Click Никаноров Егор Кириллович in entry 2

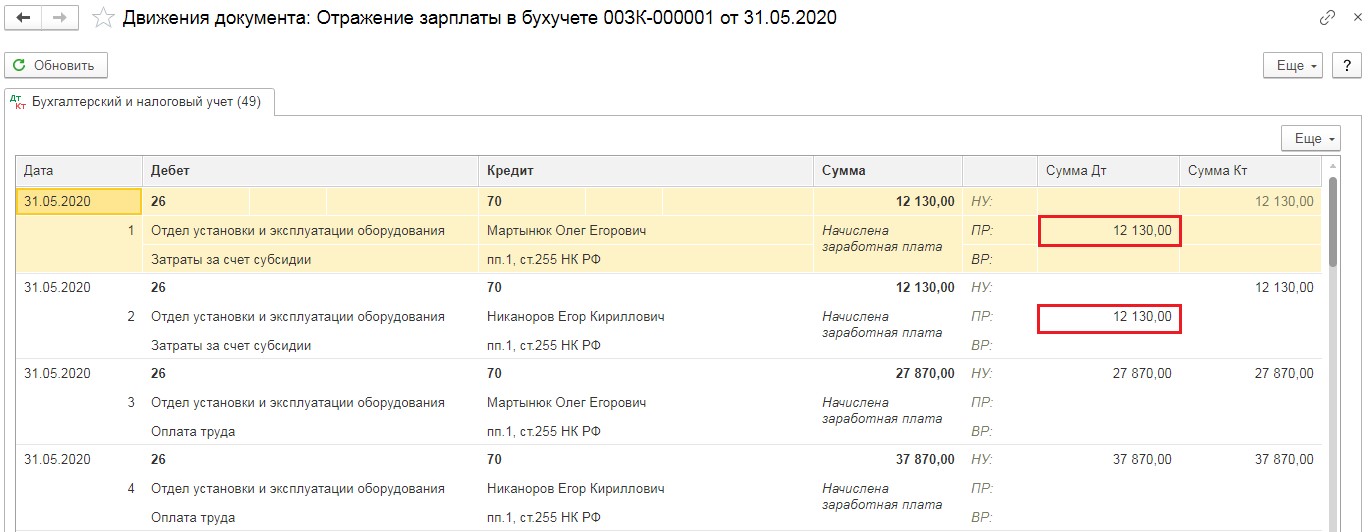click(x=576, y=317)
